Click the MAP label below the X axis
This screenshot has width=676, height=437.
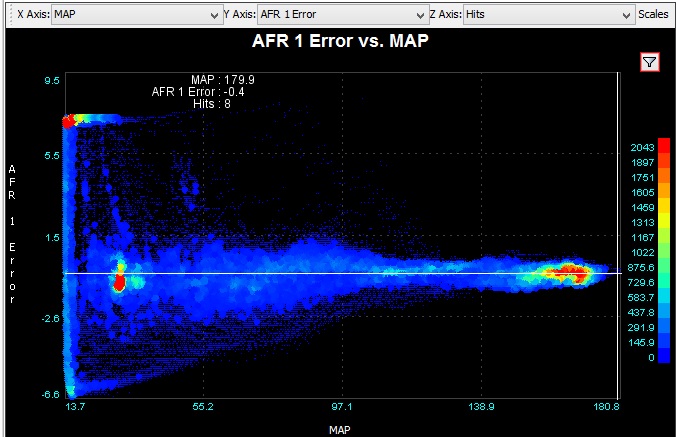(340, 430)
